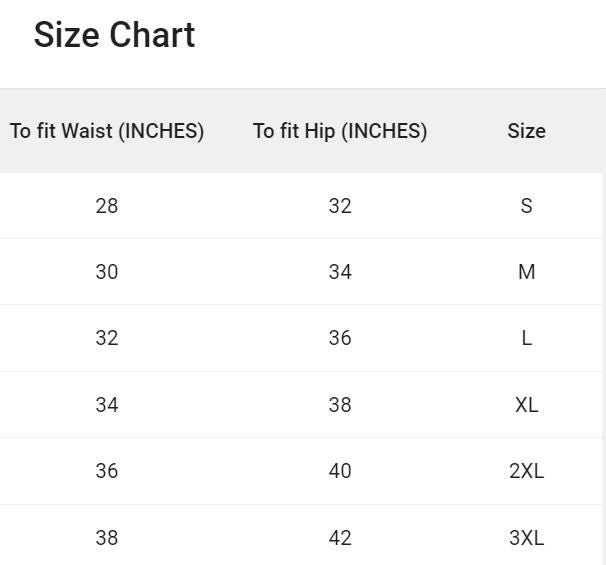This screenshot has height=565, width=606.
Task: Choose the XL size cell
Action: 526,405
